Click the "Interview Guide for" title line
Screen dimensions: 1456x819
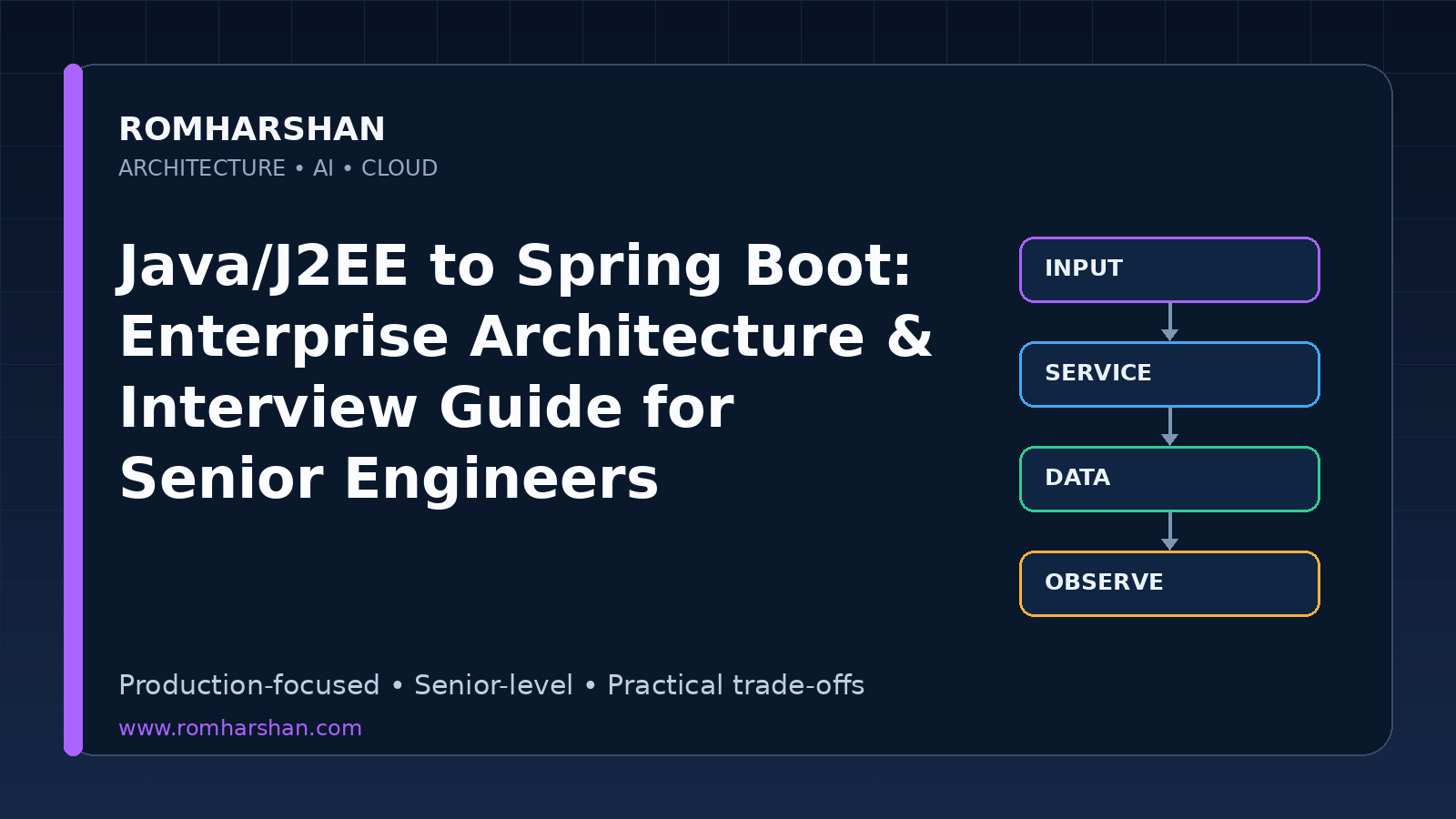pyautogui.click(x=427, y=407)
